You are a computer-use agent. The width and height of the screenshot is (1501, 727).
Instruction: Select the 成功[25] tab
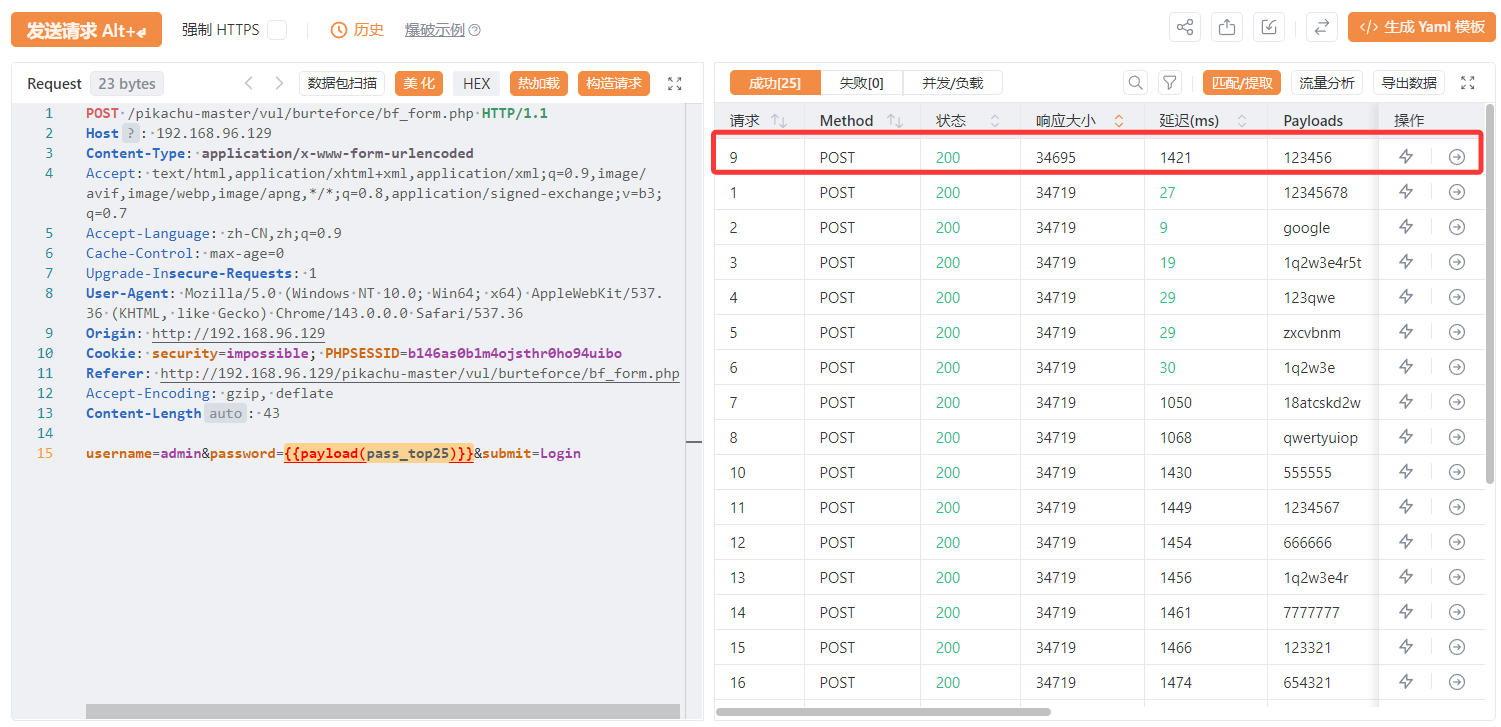[775, 83]
